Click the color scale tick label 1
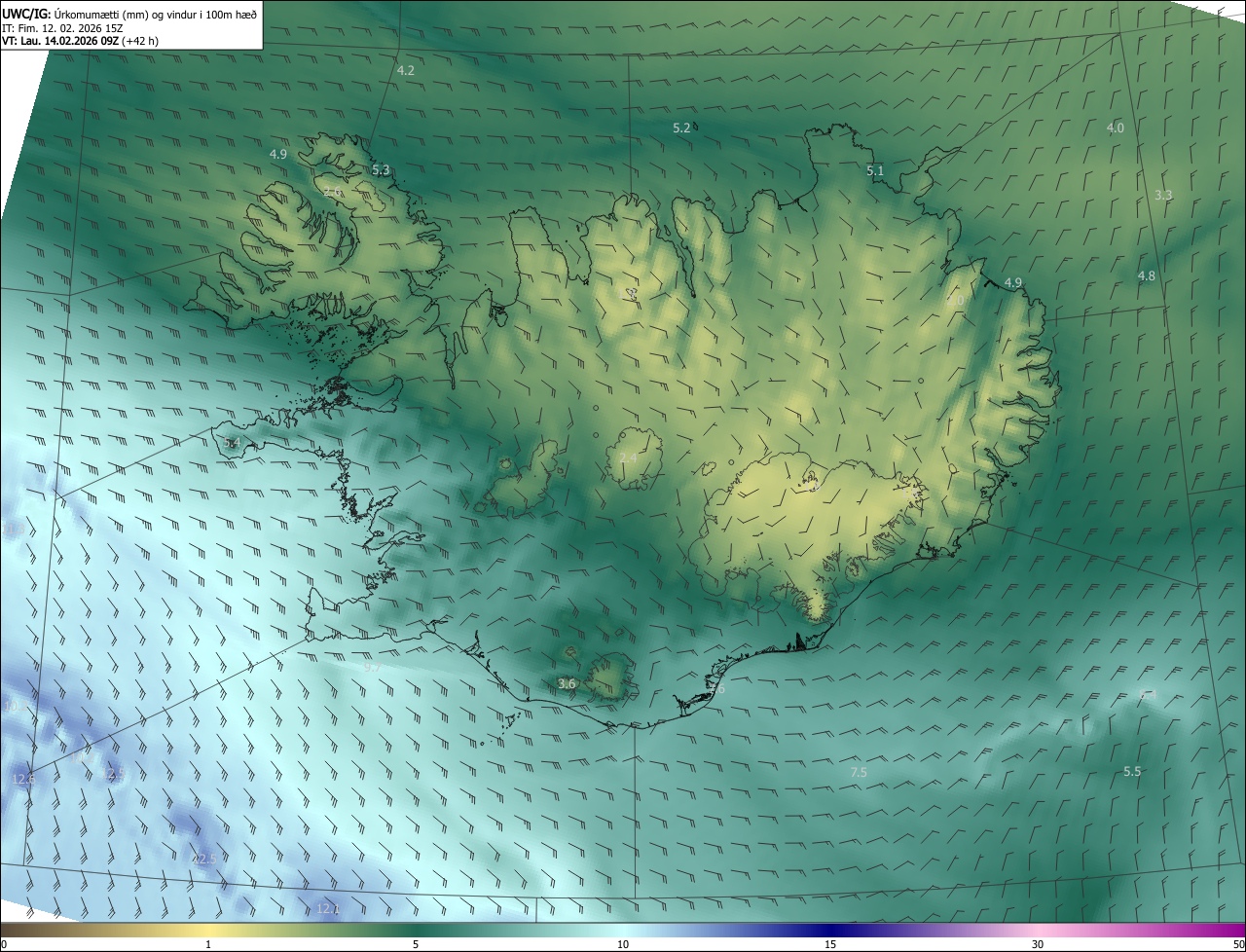This screenshot has width=1246, height=952. [x=208, y=944]
